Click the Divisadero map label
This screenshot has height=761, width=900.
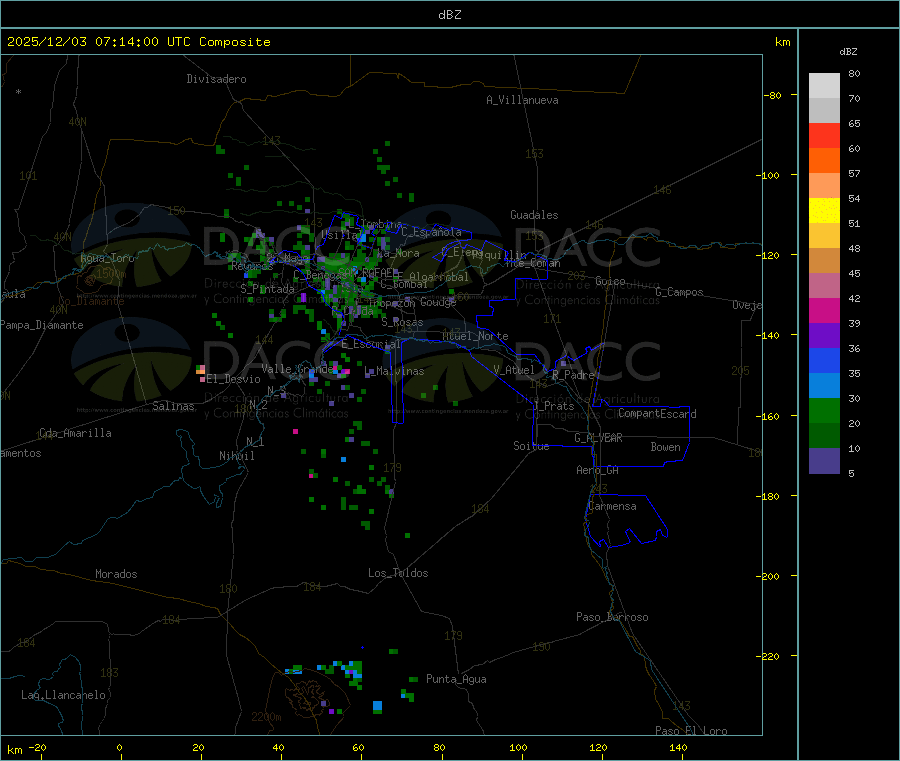(216, 79)
